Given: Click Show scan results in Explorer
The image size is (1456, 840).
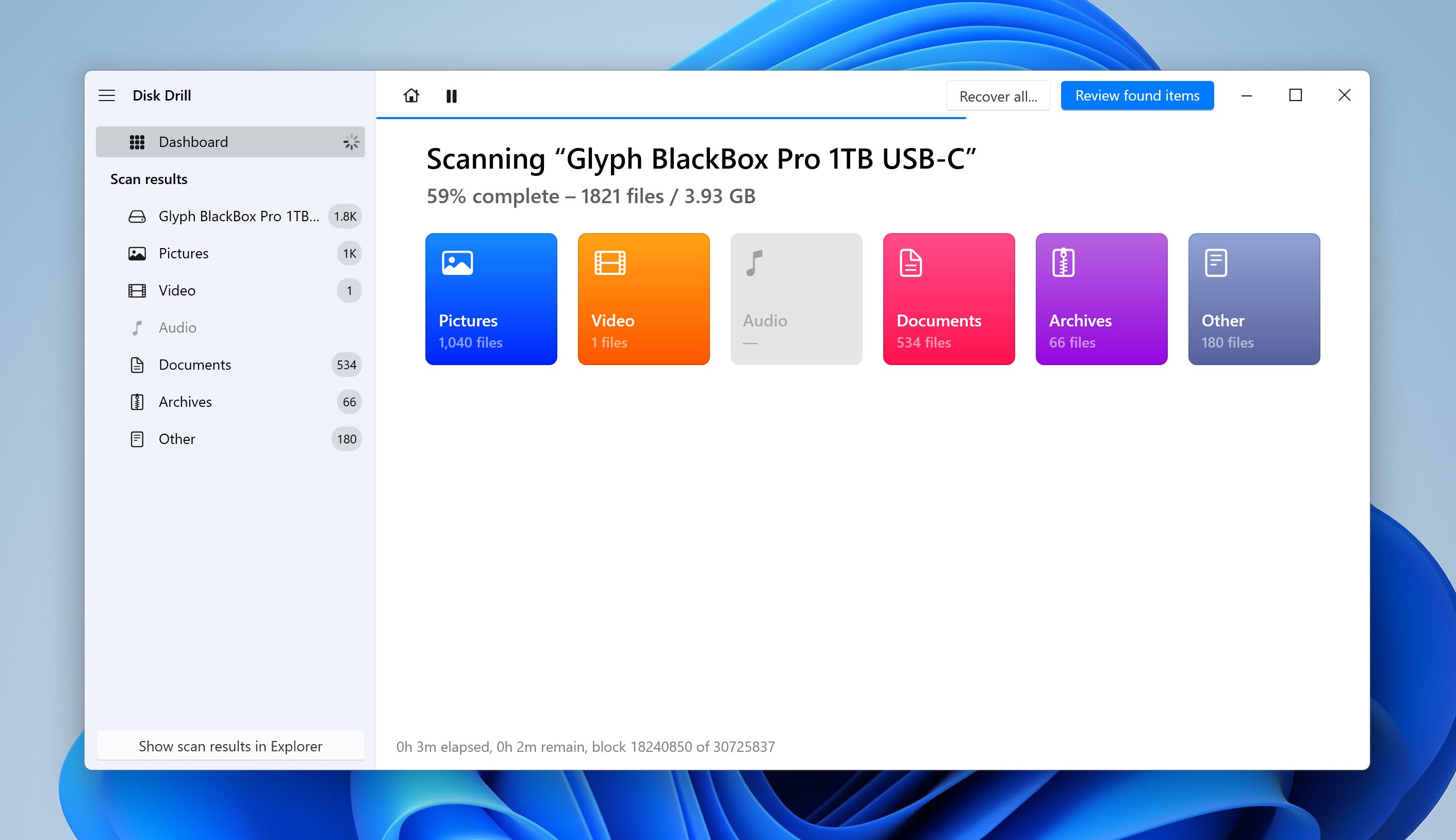Looking at the screenshot, I should (x=232, y=745).
